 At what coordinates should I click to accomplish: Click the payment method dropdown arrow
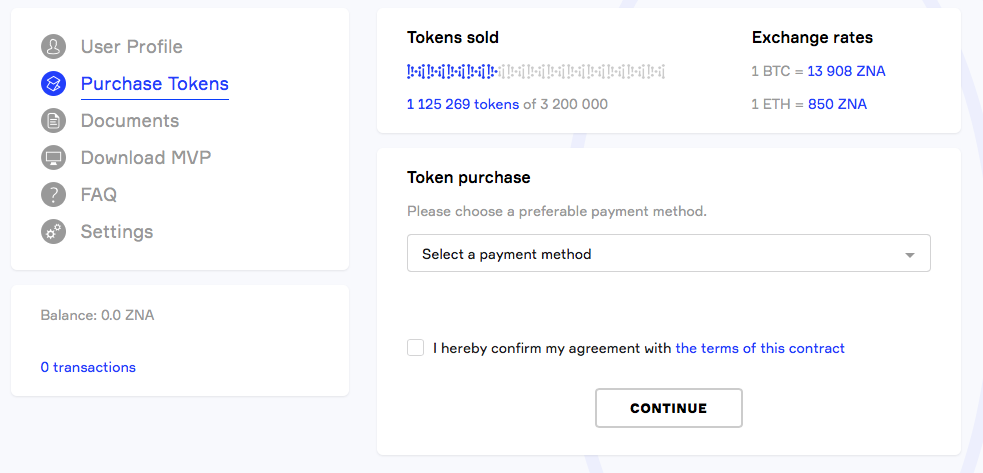tap(910, 255)
